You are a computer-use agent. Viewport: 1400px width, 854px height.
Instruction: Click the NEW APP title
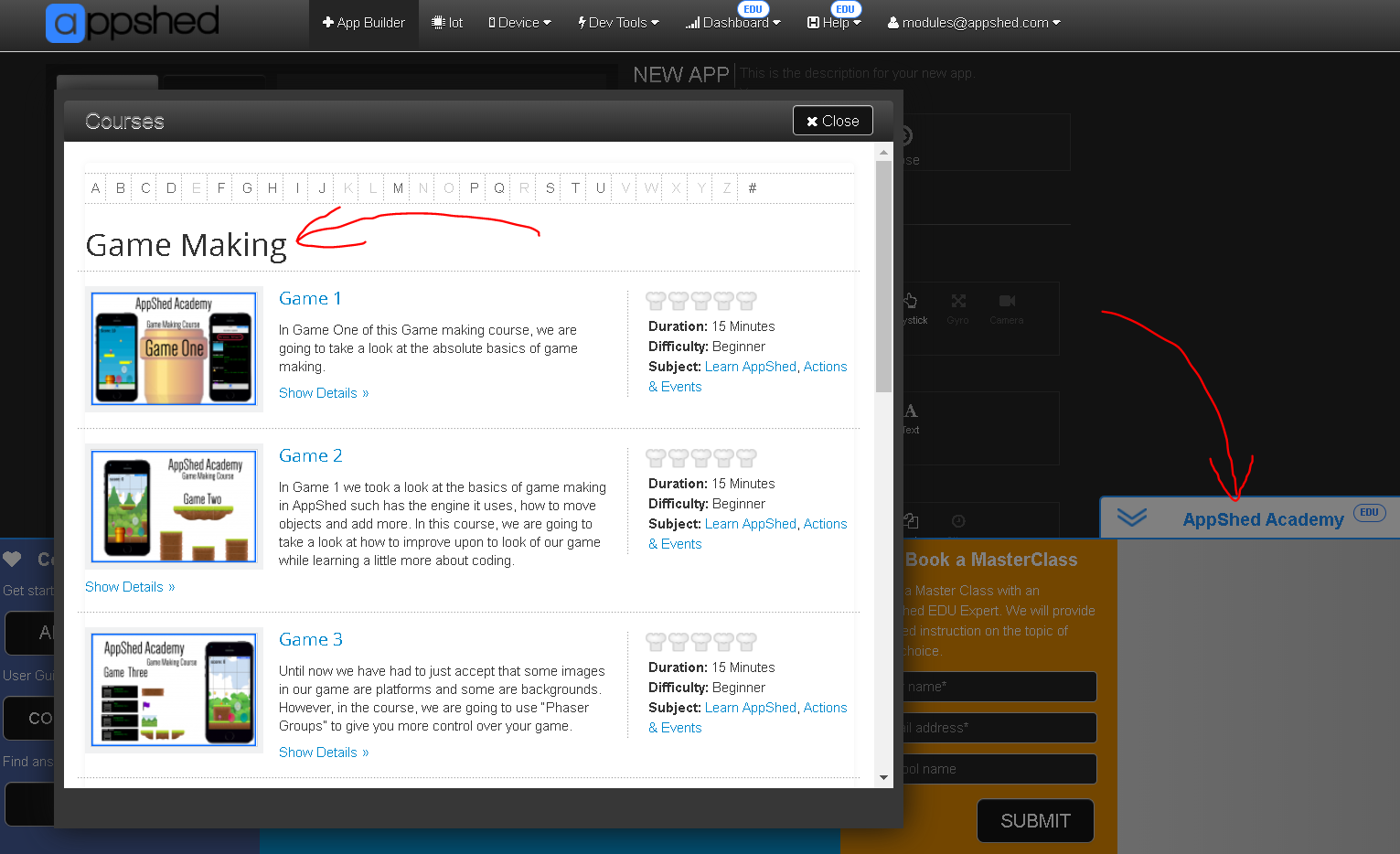tap(681, 75)
